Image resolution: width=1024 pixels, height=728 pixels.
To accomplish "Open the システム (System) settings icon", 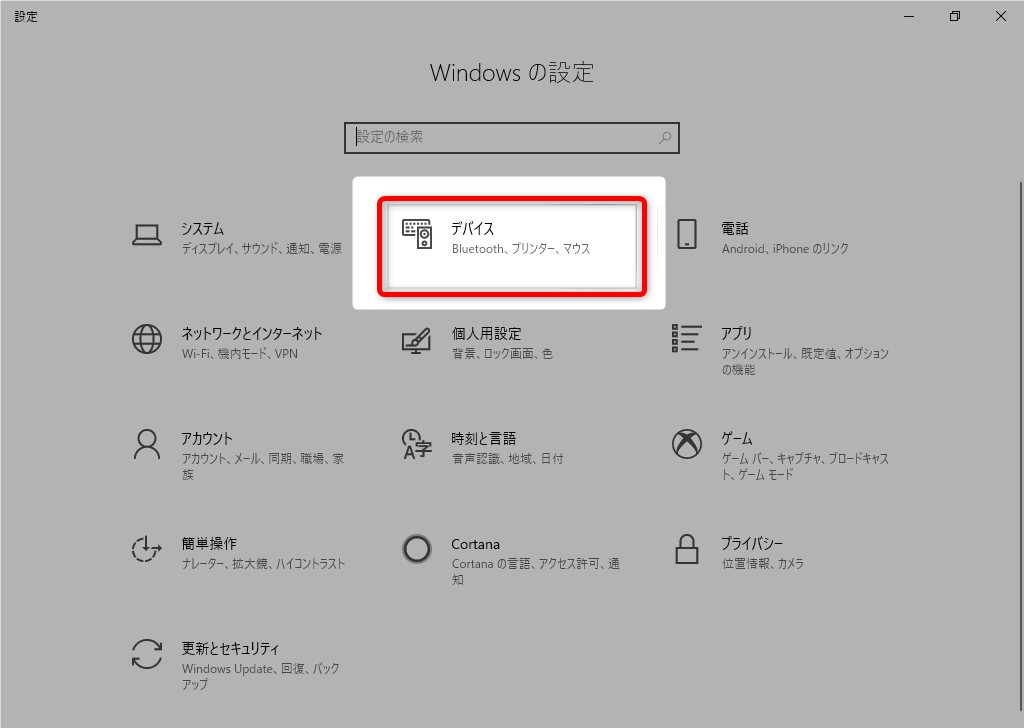I will pyautogui.click(x=147, y=235).
